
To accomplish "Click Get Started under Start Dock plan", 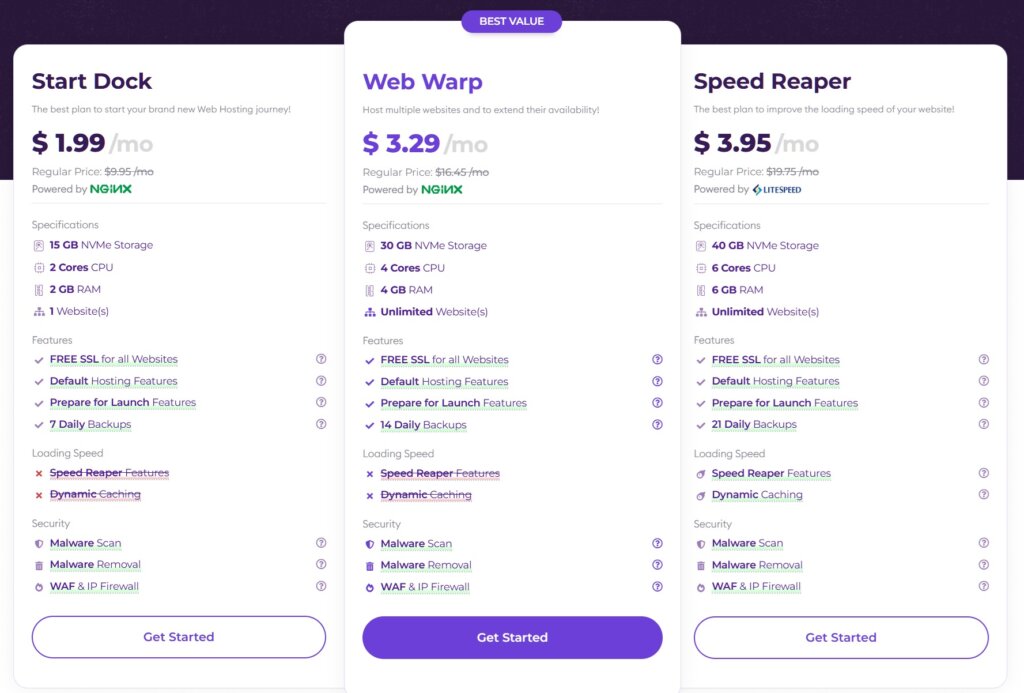I will (x=179, y=637).
